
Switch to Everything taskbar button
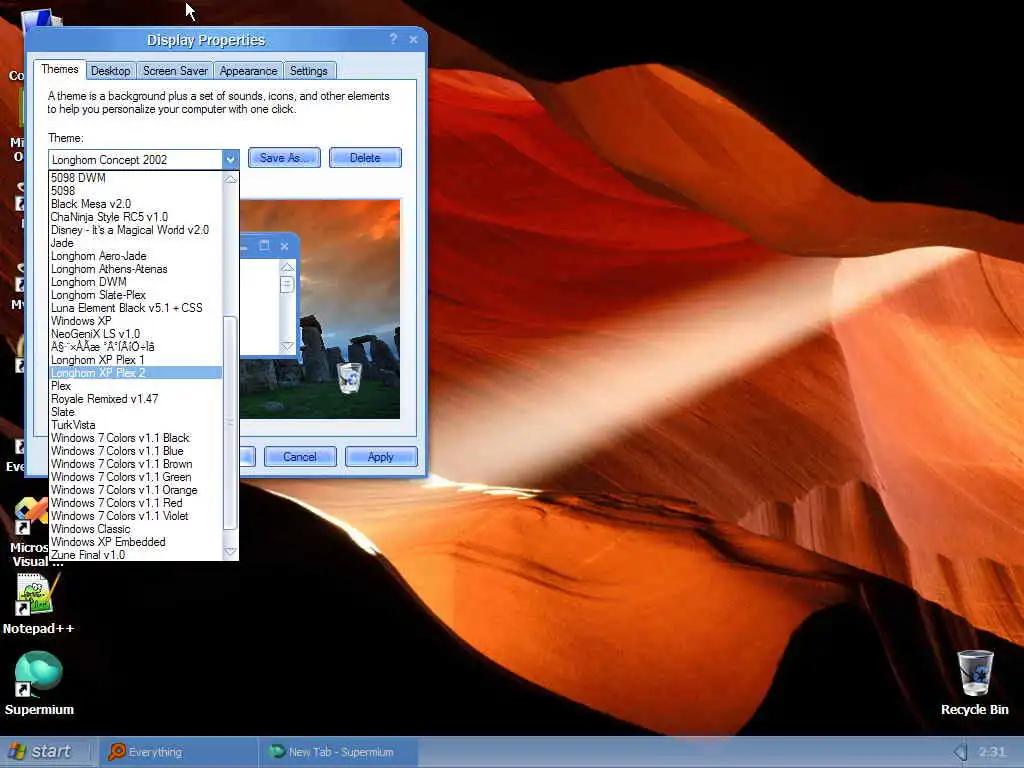tap(178, 752)
